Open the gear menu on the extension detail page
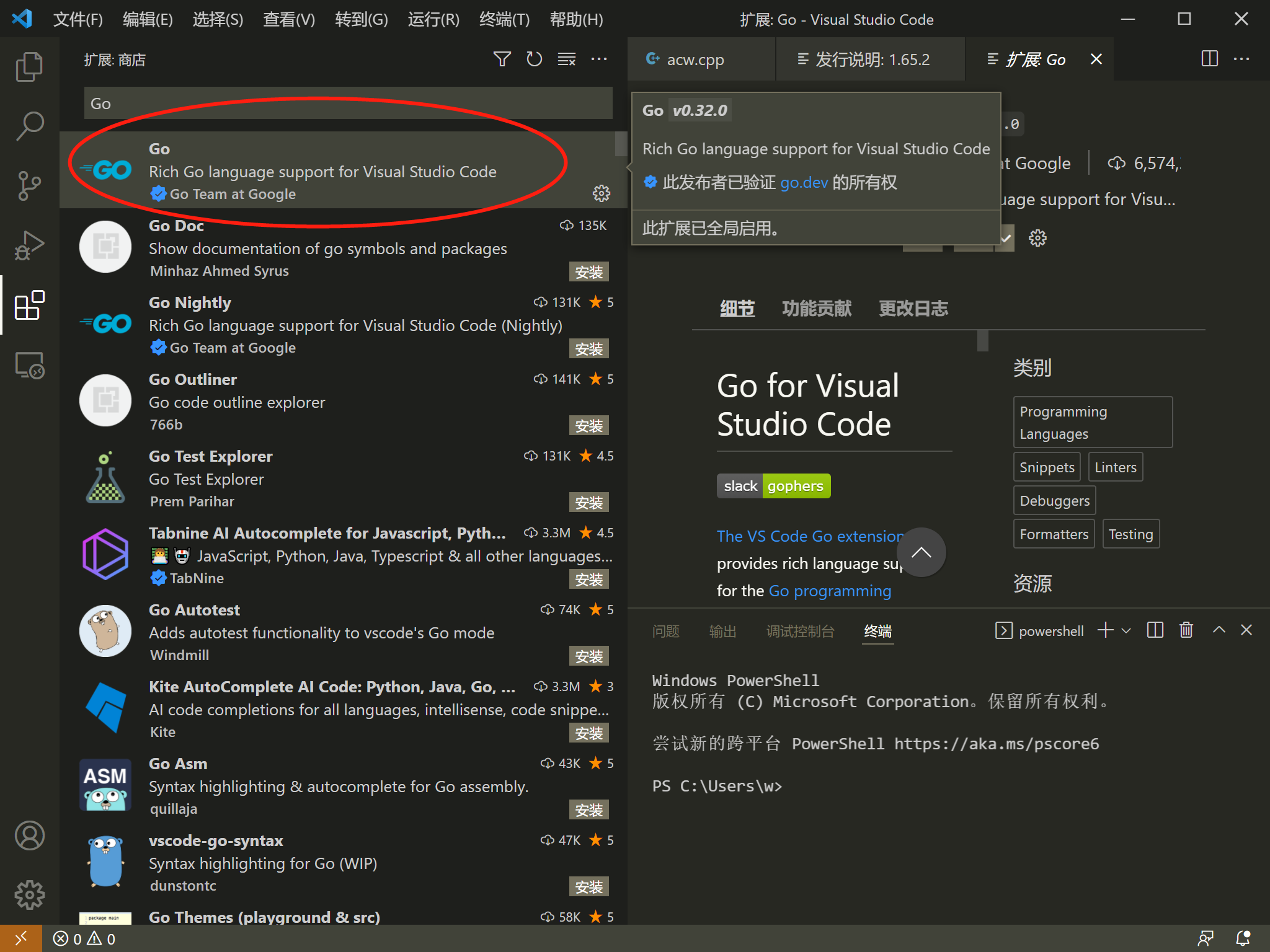The width and height of the screenshot is (1270, 952). pyautogui.click(x=1037, y=238)
